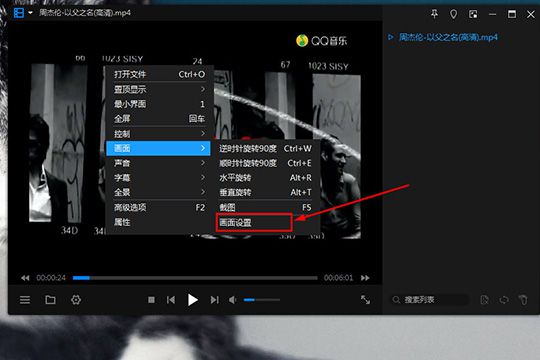Open 属性 from the context menu
Image resolution: width=540 pixels, height=360 pixels.
coord(158,222)
